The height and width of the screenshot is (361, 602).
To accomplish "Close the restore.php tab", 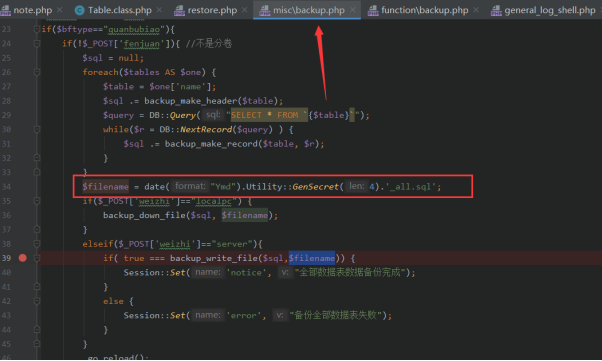I will click(x=245, y=10).
